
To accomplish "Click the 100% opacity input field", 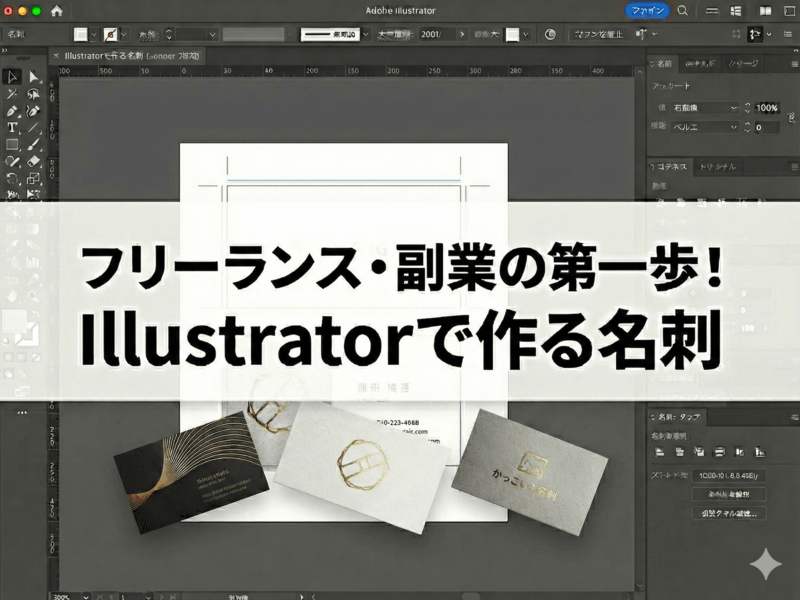I will [x=767, y=107].
